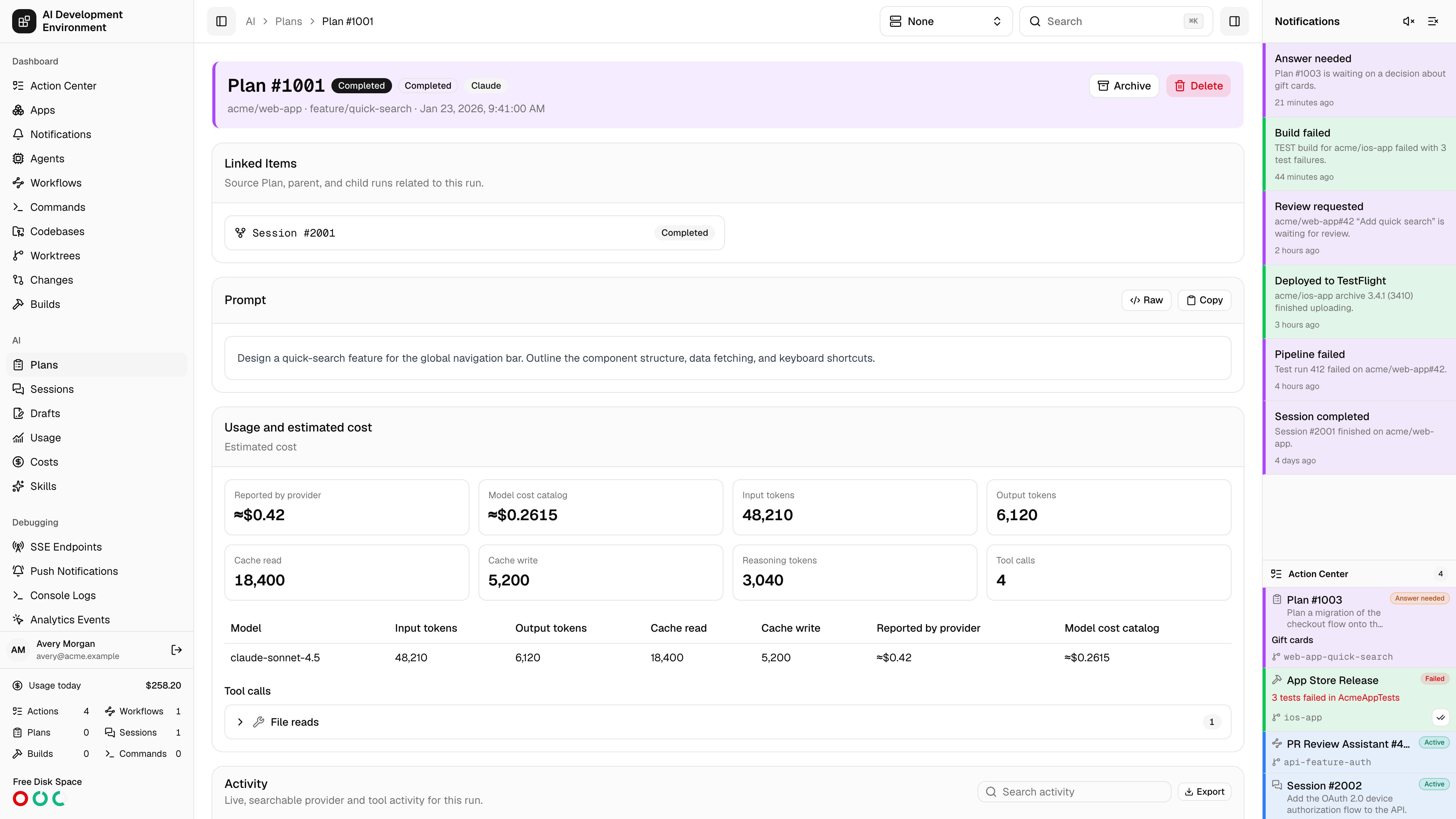Open Plan #1003 in Action Center
Screen dimensions: 1456x819
(x=1359, y=628)
